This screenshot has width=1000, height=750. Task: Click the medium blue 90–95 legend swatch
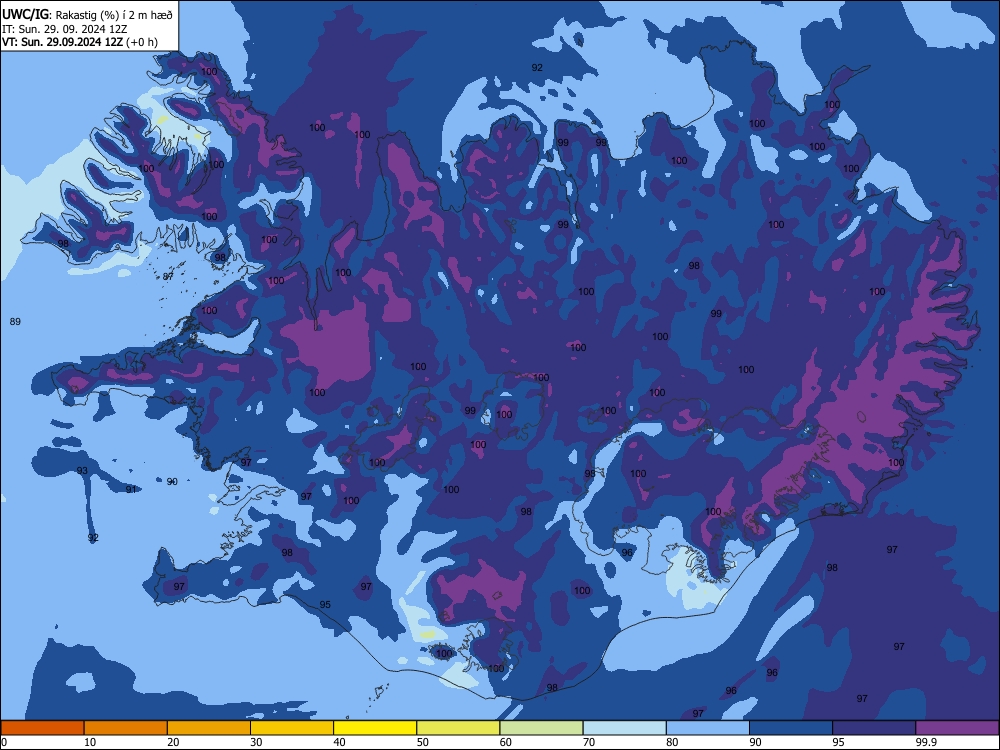(x=791, y=728)
